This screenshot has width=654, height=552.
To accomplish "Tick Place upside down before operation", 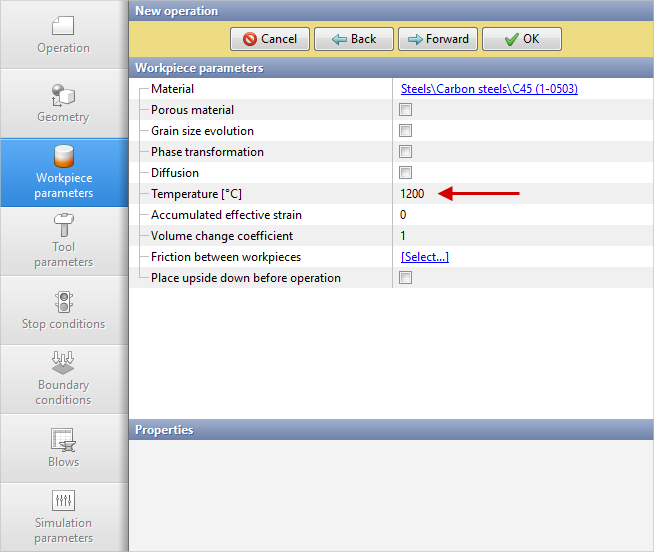I will click(x=406, y=278).
